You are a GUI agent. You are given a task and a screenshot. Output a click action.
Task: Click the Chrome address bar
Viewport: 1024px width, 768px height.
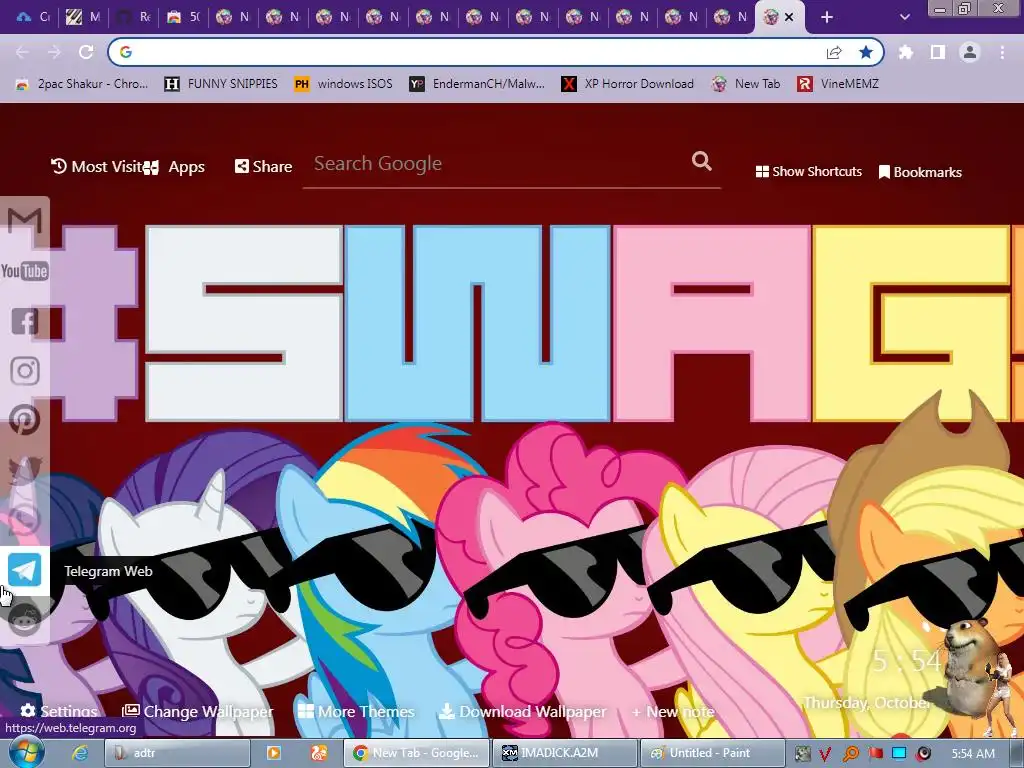pos(477,52)
